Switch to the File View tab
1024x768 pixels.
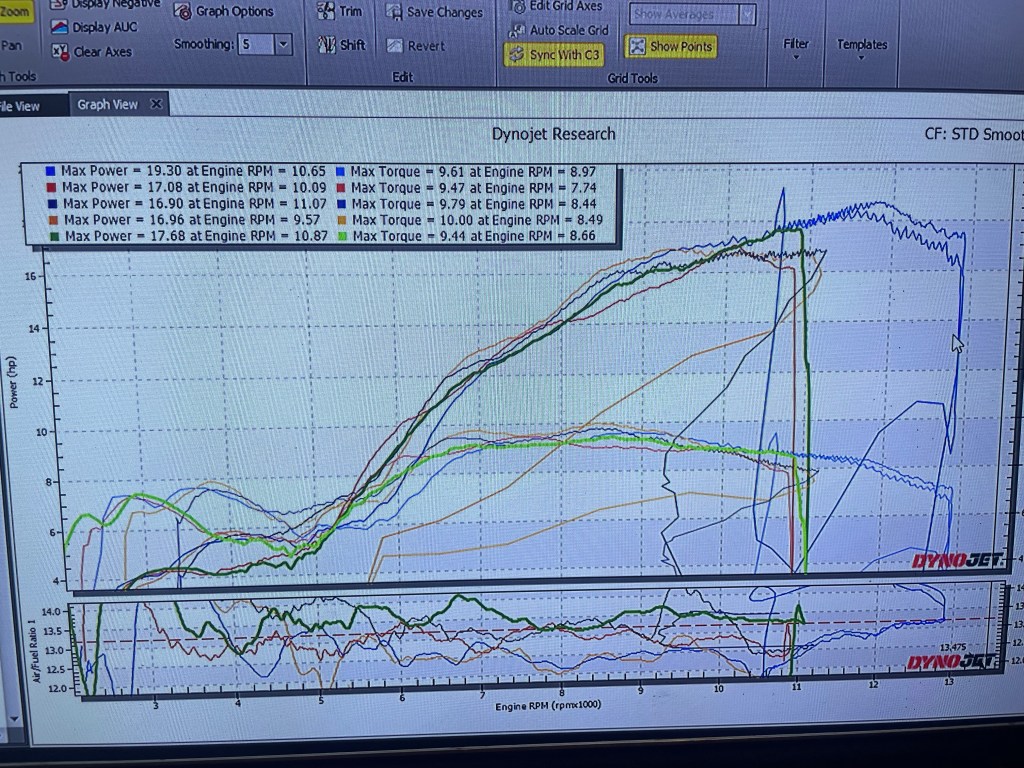coord(20,106)
